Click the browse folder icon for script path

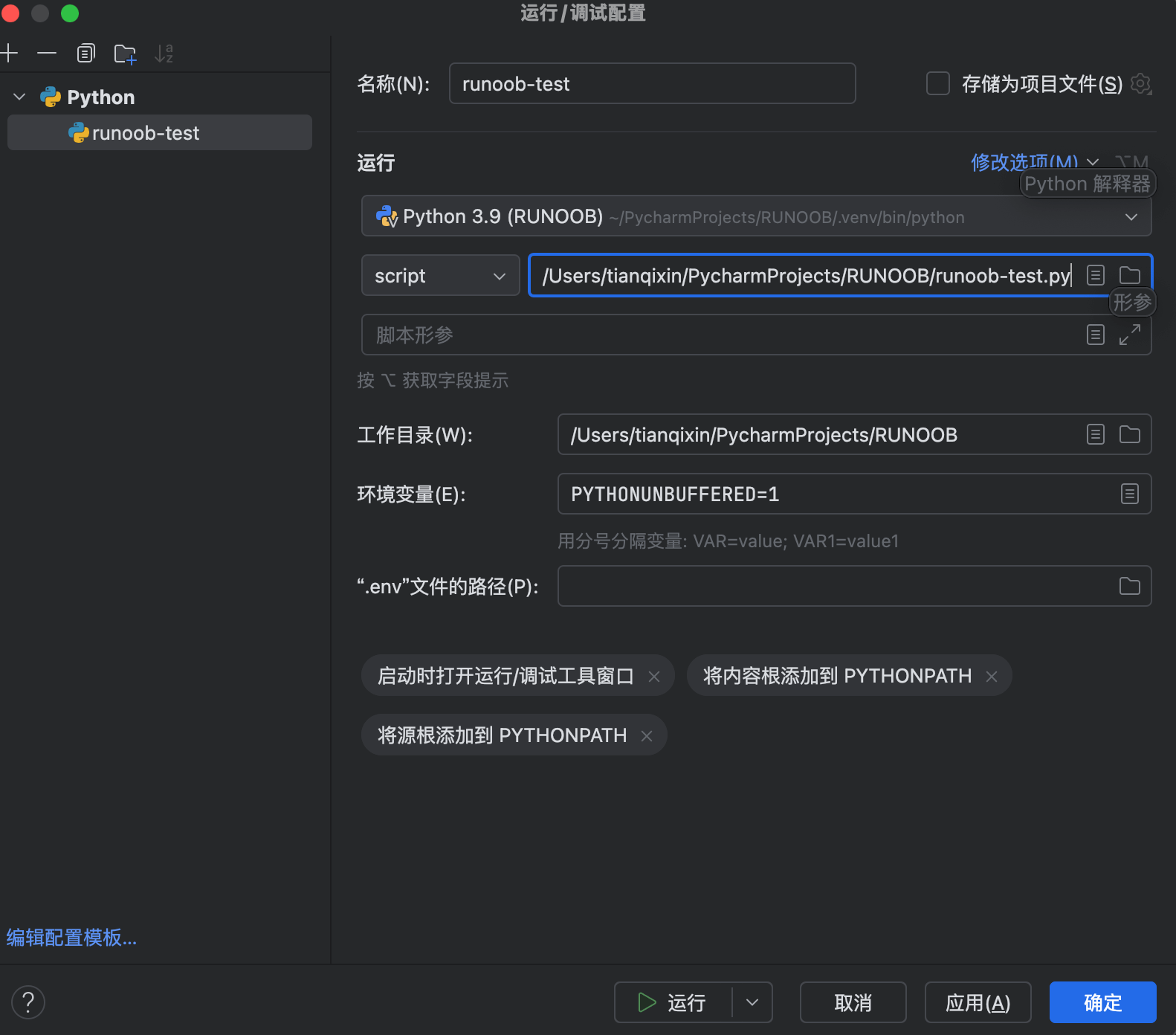1129,275
